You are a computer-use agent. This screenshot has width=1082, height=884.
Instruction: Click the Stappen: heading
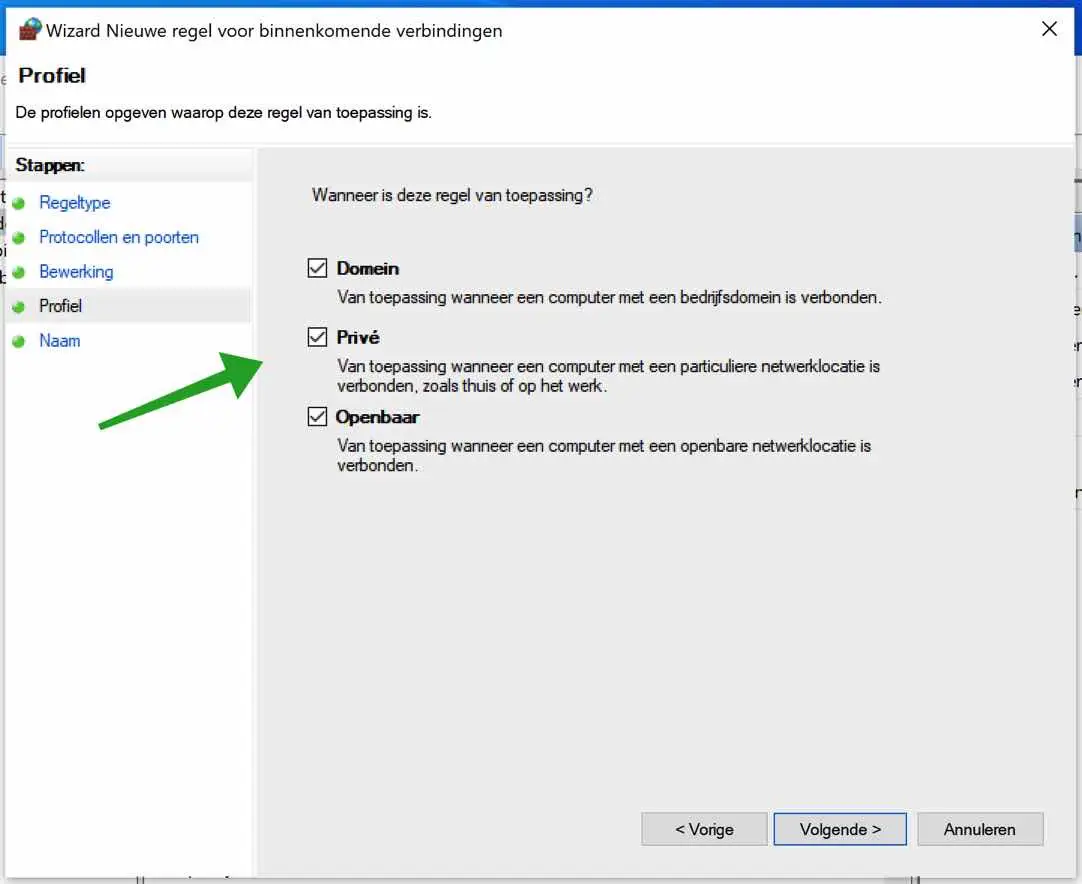(50, 165)
